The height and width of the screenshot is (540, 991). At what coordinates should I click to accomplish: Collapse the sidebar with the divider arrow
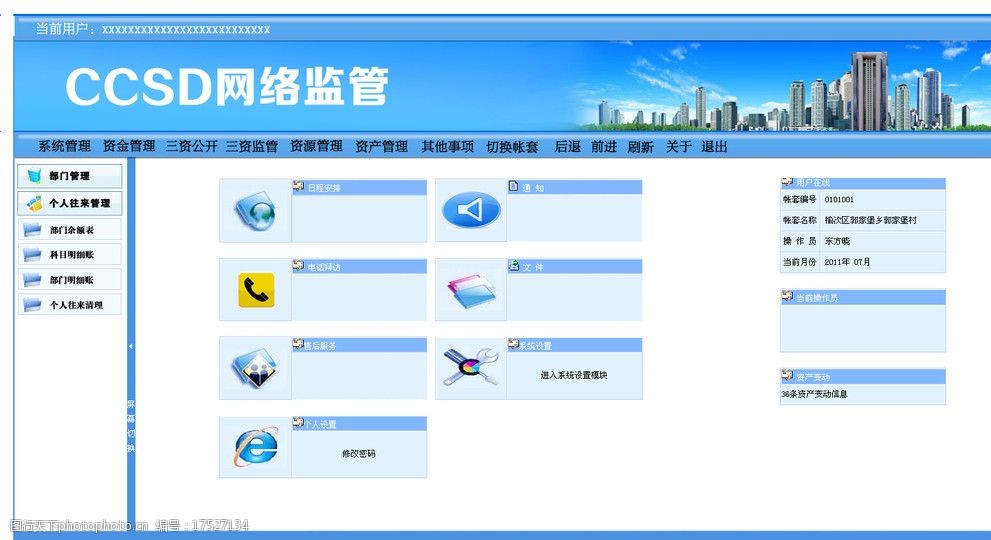pyautogui.click(x=131, y=346)
